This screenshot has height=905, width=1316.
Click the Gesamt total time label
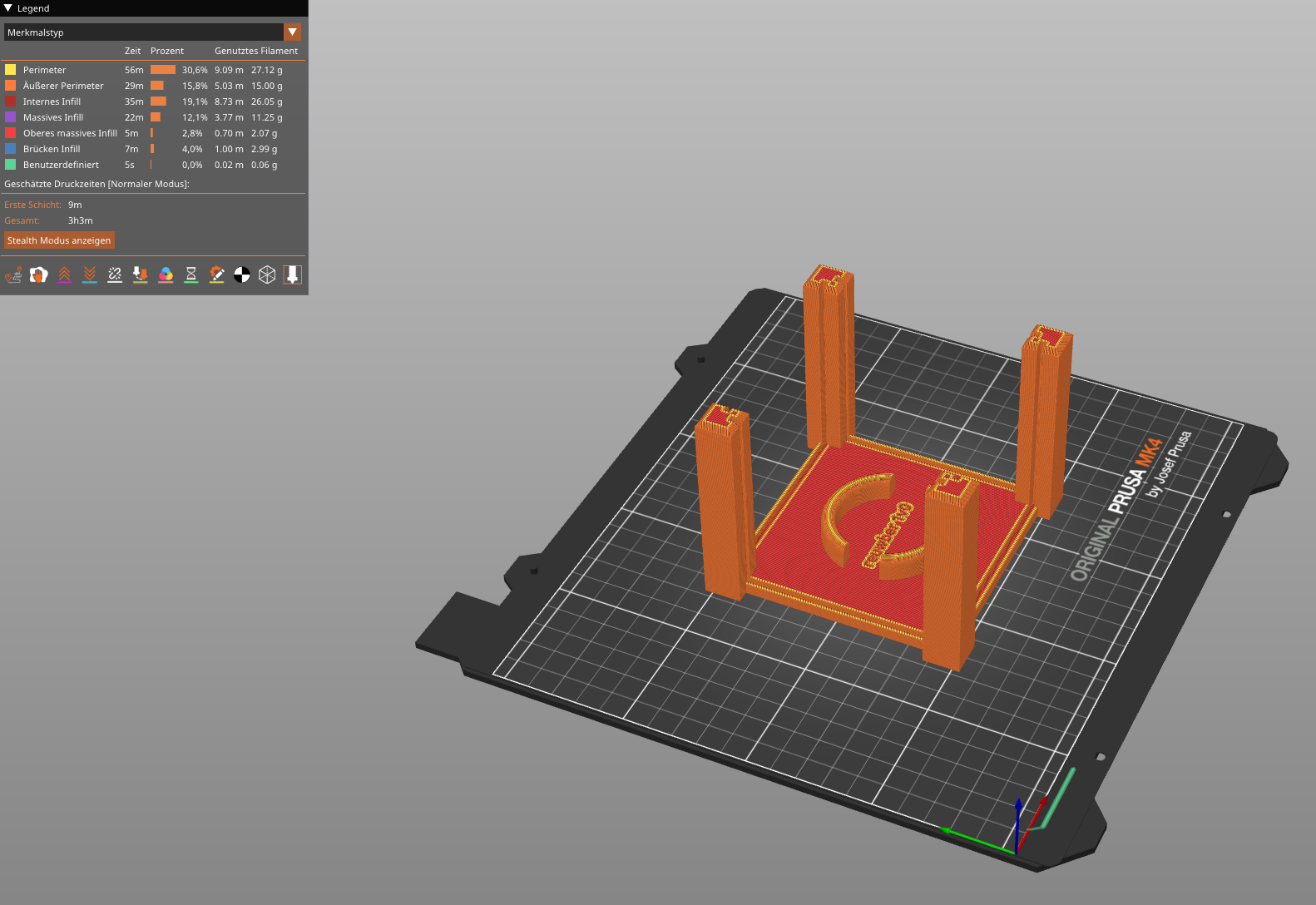click(22, 220)
